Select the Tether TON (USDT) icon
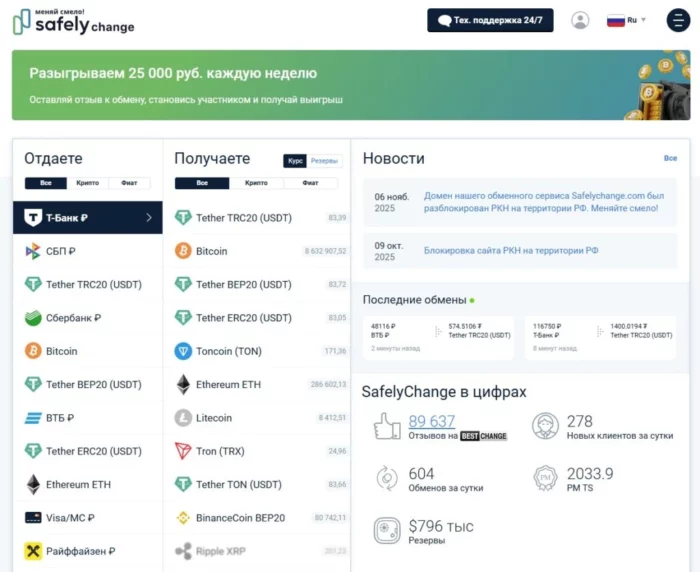Image resolution: width=700 pixels, height=572 pixels. (x=183, y=484)
